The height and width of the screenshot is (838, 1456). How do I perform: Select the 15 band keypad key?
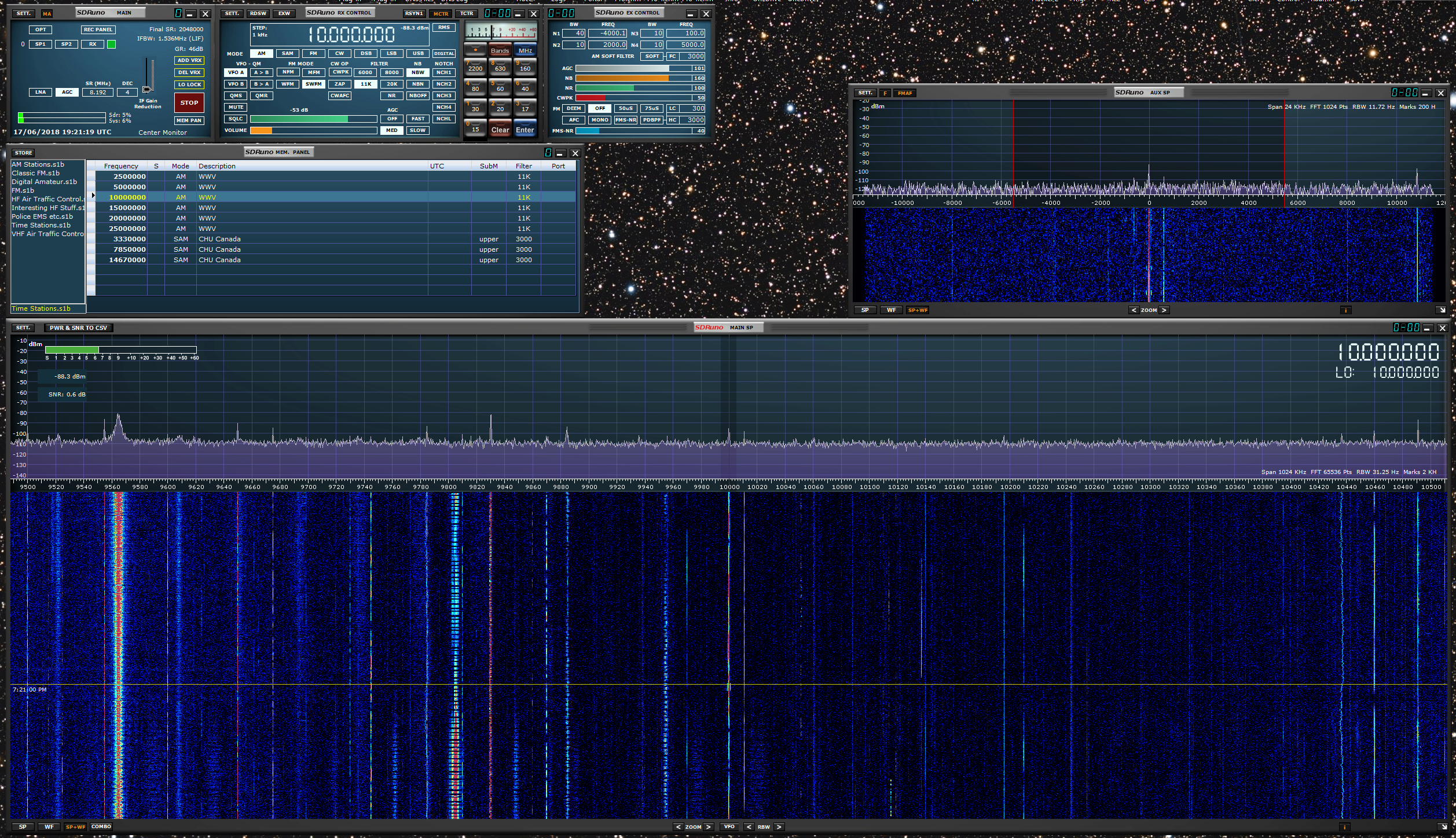pyautogui.click(x=475, y=128)
